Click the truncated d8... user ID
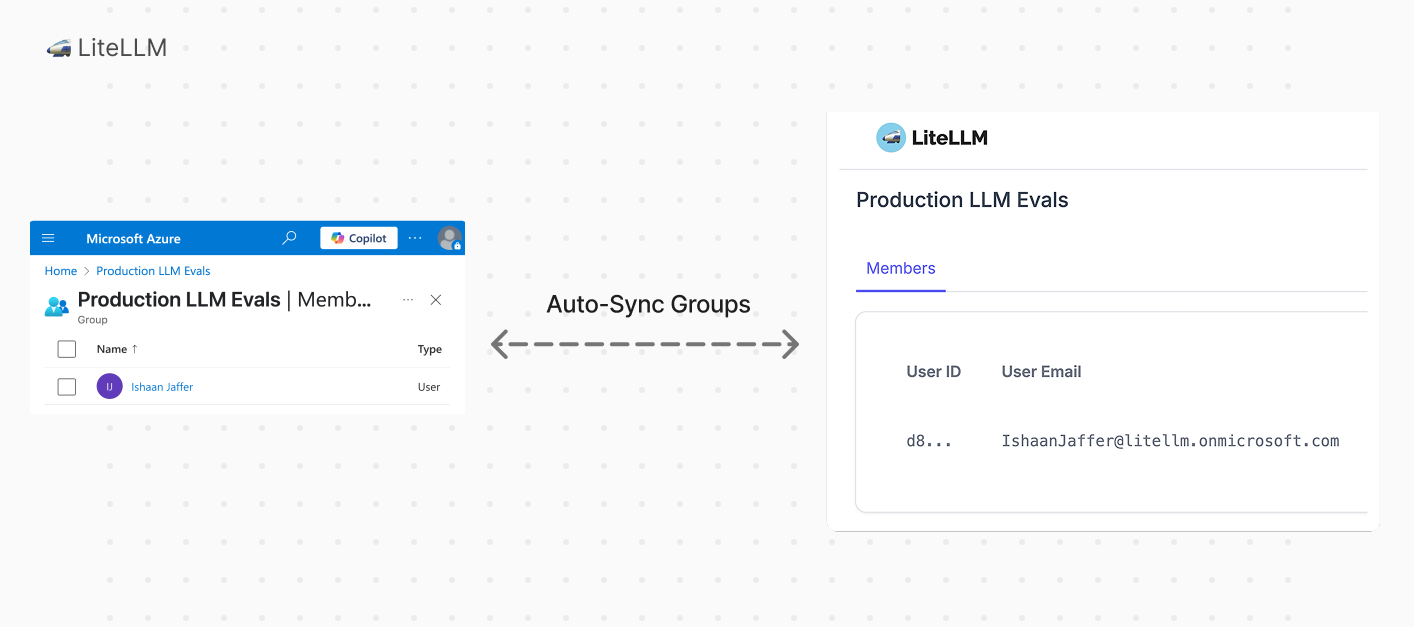Image resolution: width=1414 pixels, height=627 pixels. point(927,441)
